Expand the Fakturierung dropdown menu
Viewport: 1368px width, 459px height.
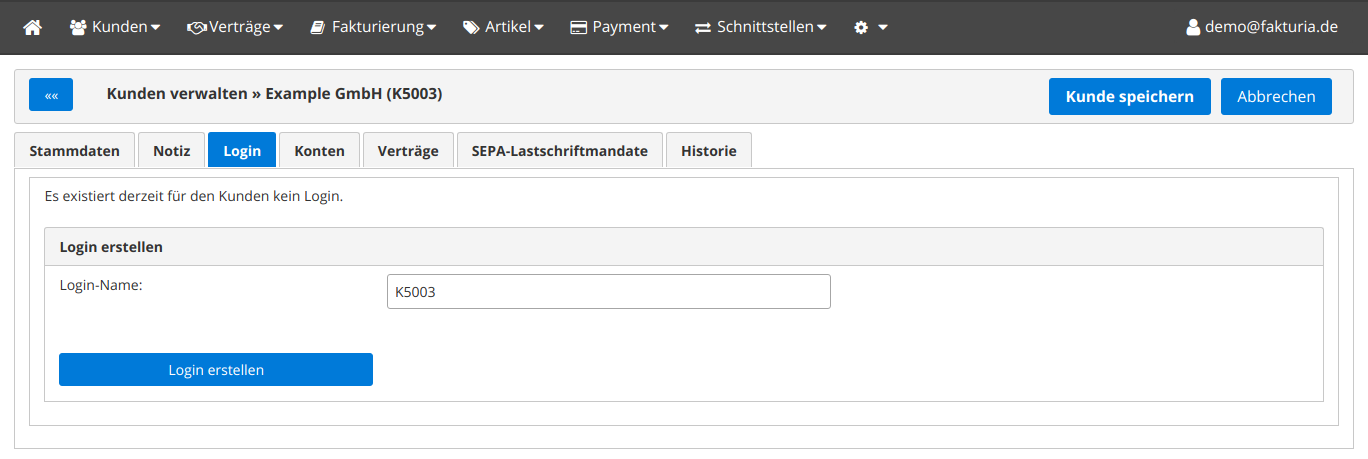(x=385, y=27)
